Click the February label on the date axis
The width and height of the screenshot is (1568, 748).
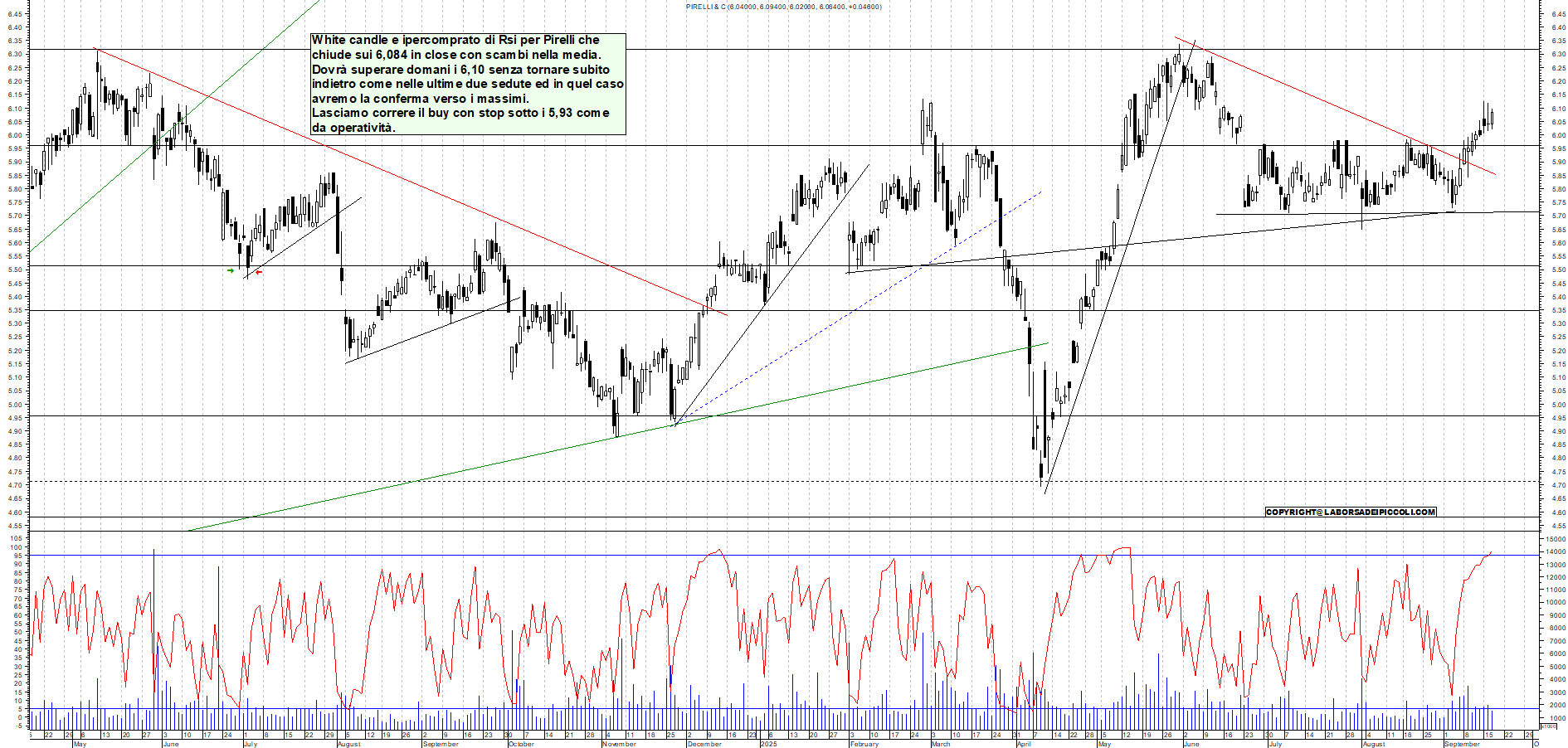pyautogui.click(x=864, y=744)
